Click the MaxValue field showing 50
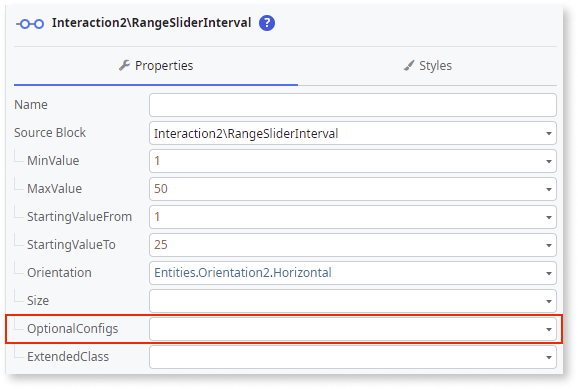578x389 pixels. point(353,189)
